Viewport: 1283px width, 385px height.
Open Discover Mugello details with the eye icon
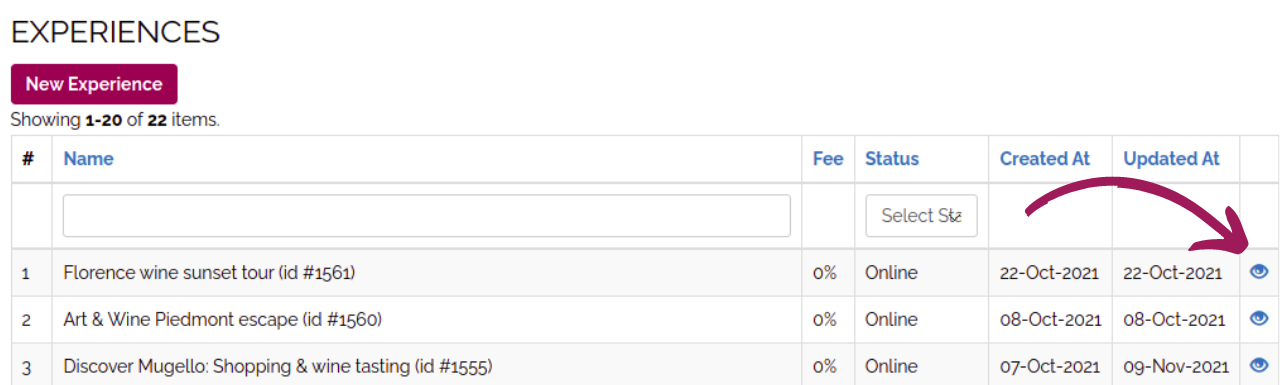click(x=1259, y=366)
